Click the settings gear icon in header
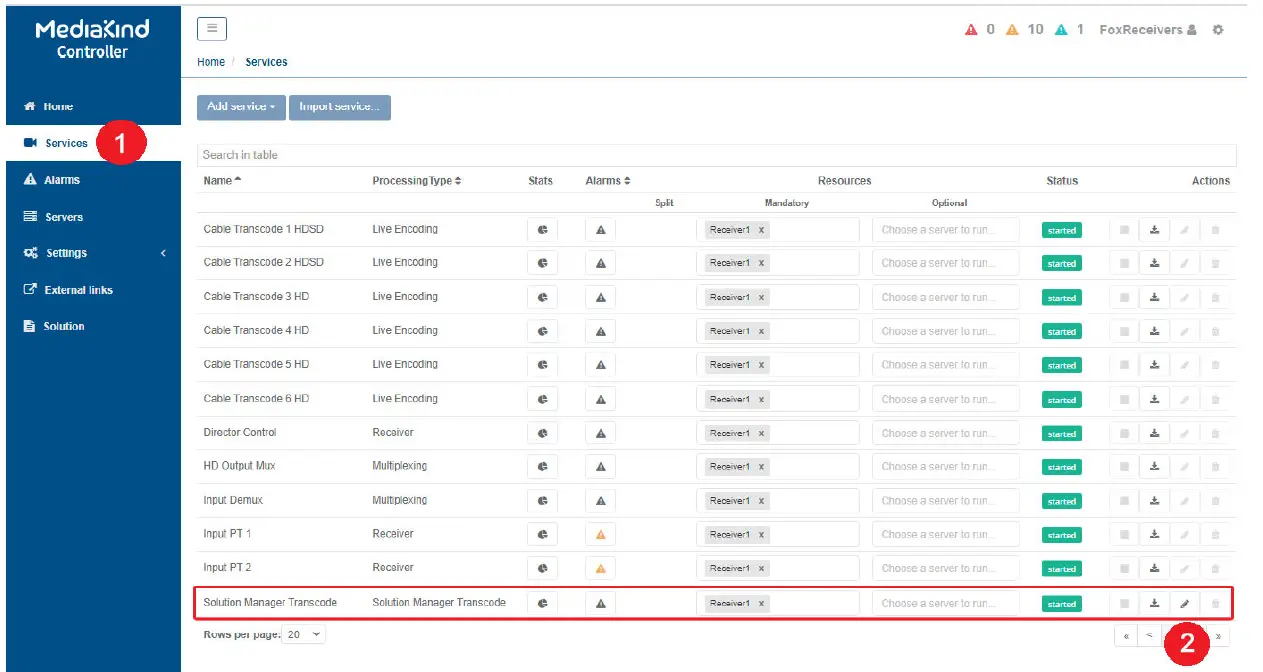Viewport: 1263px width, 672px height. pos(1217,30)
